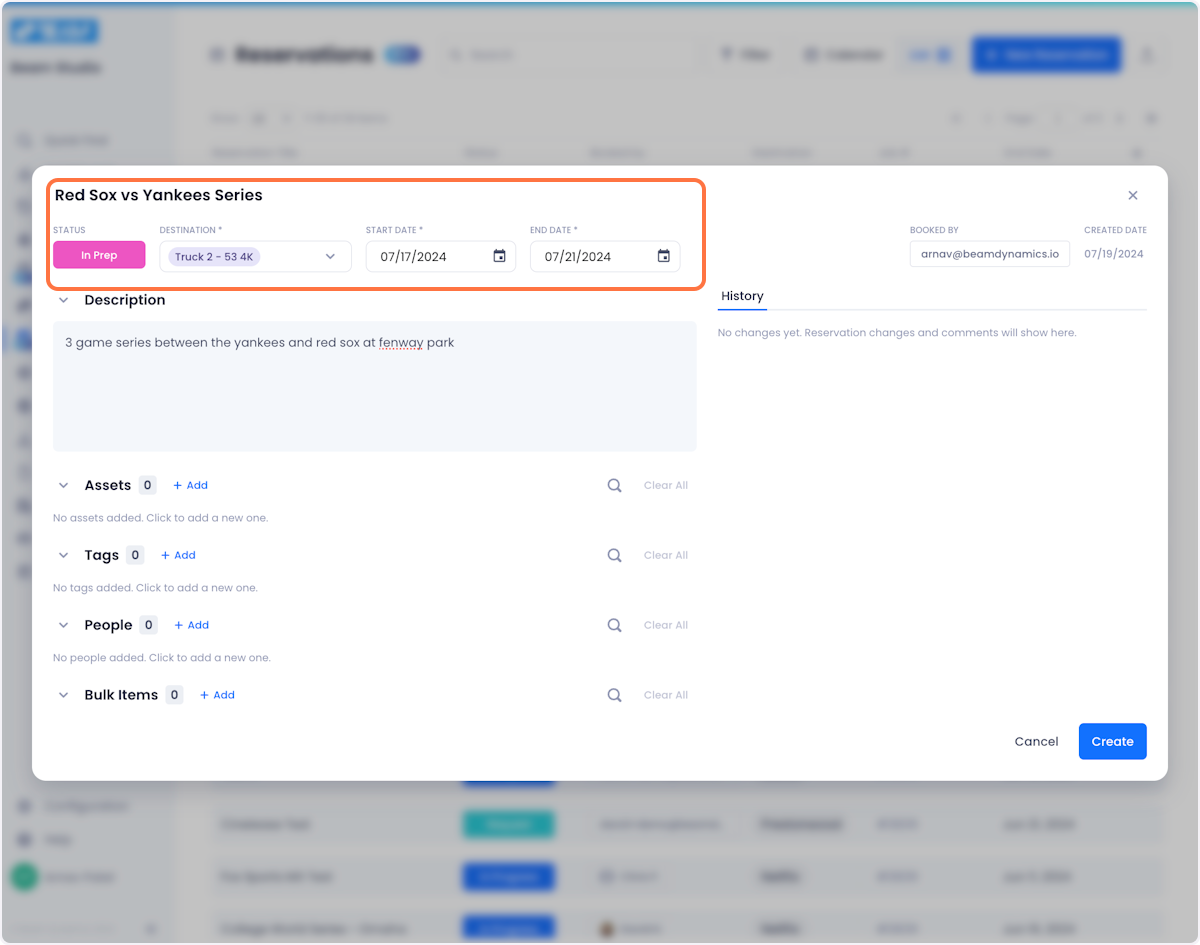Screen dimensions: 1200x945
Task: Clear all bulk items
Action: [666, 695]
